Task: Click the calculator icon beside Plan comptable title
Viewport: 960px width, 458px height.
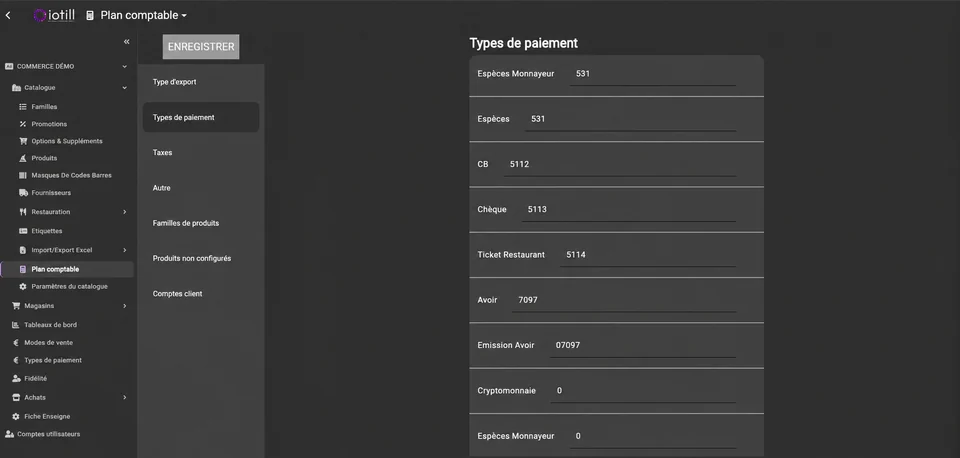Action: 90,16
